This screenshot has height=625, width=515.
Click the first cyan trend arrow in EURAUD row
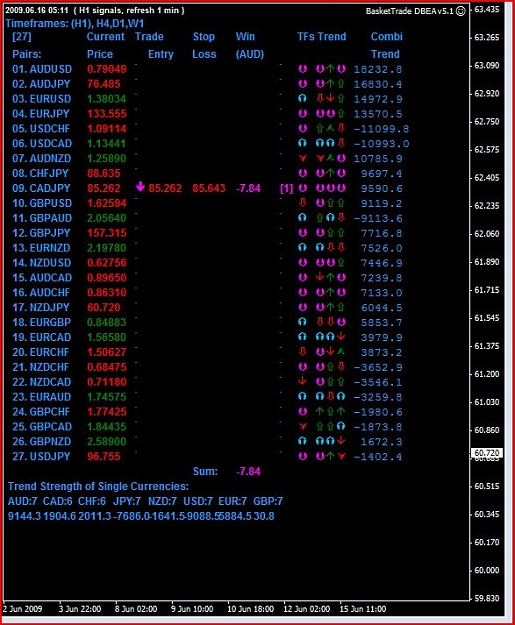click(x=303, y=396)
